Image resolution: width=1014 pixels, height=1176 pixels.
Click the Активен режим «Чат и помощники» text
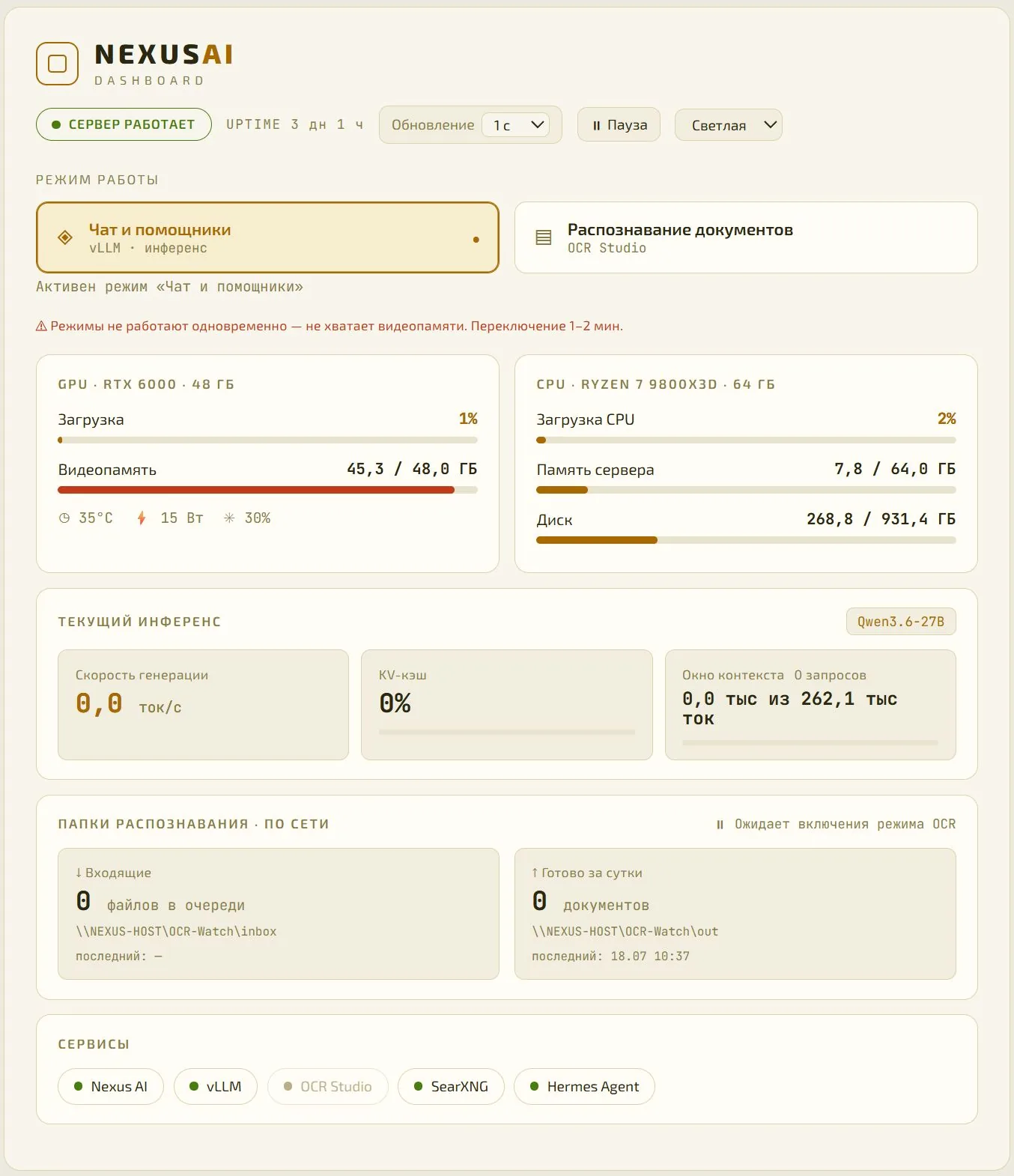coord(170,287)
